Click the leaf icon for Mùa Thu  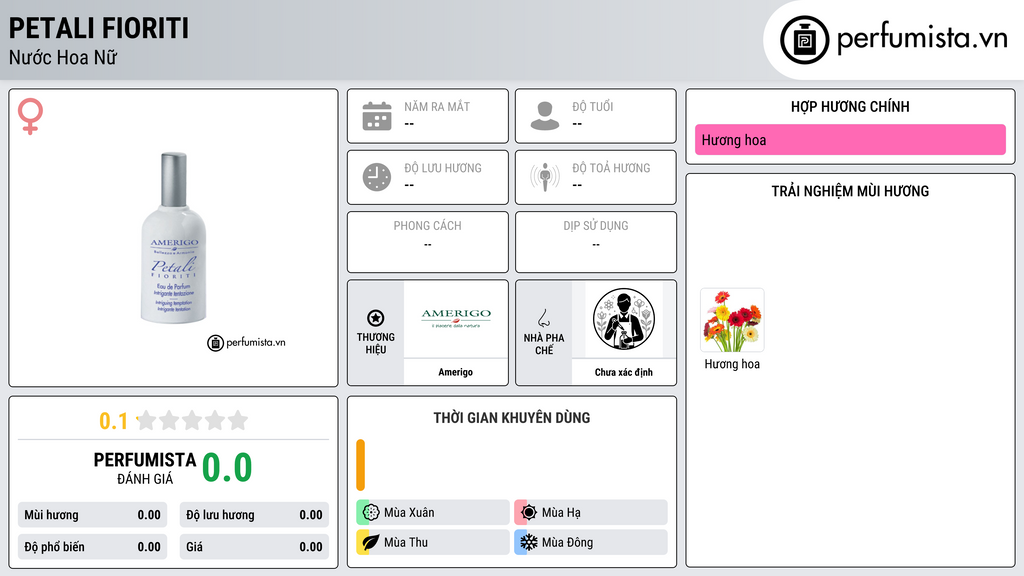370,542
